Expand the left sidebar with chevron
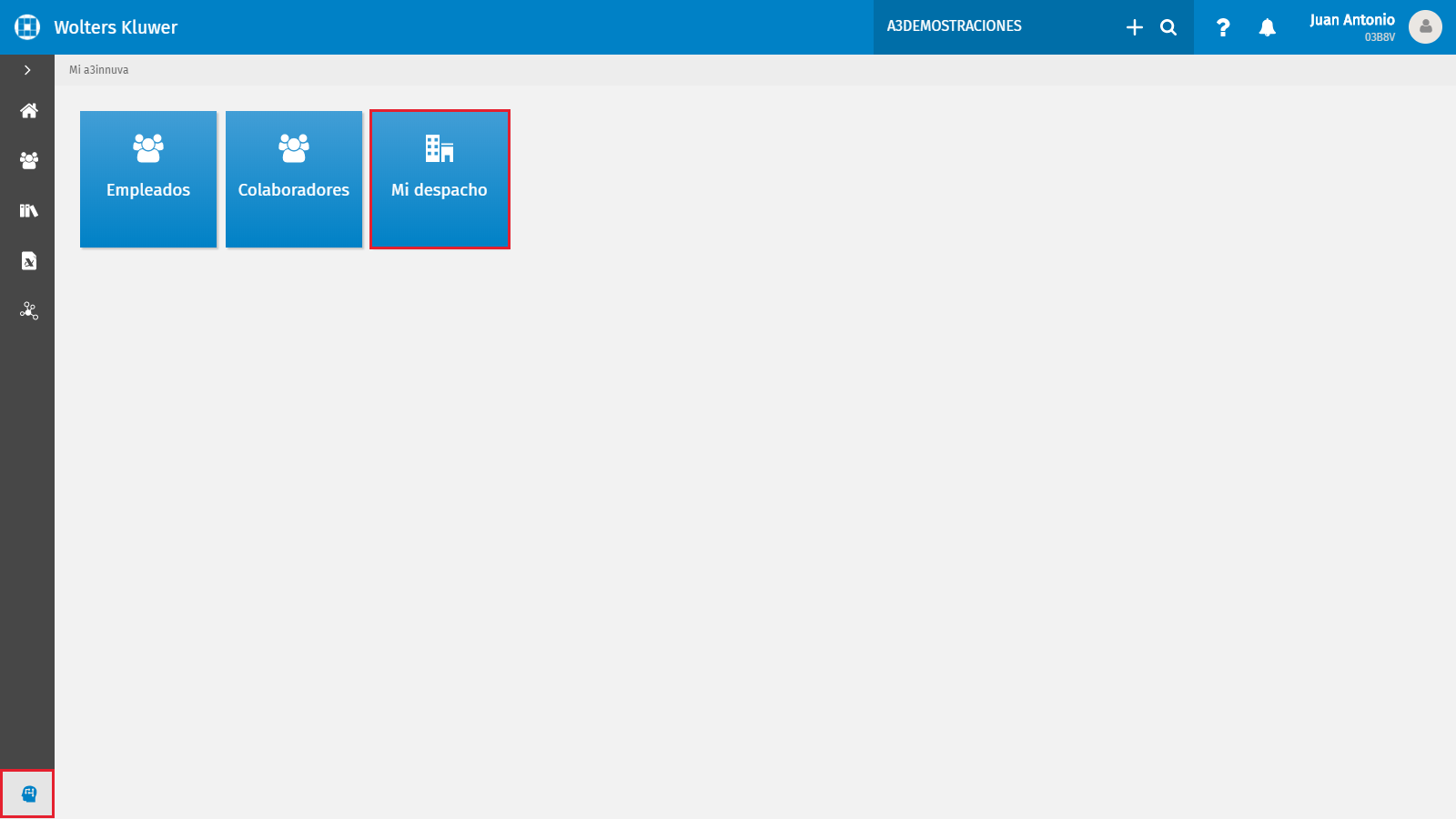 (x=27, y=70)
